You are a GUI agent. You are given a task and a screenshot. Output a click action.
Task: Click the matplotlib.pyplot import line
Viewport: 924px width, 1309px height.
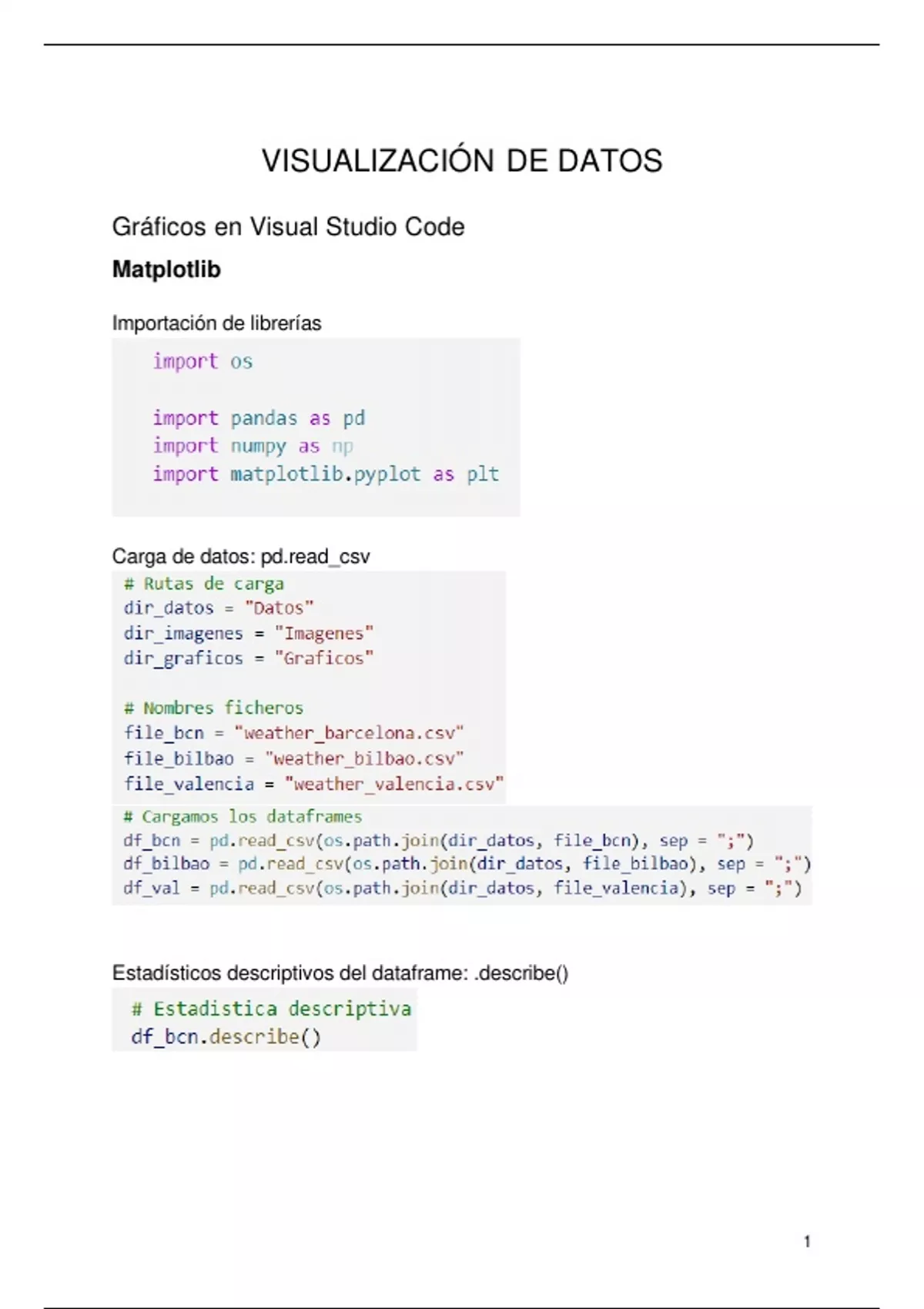pyautogui.click(x=325, y=474)
